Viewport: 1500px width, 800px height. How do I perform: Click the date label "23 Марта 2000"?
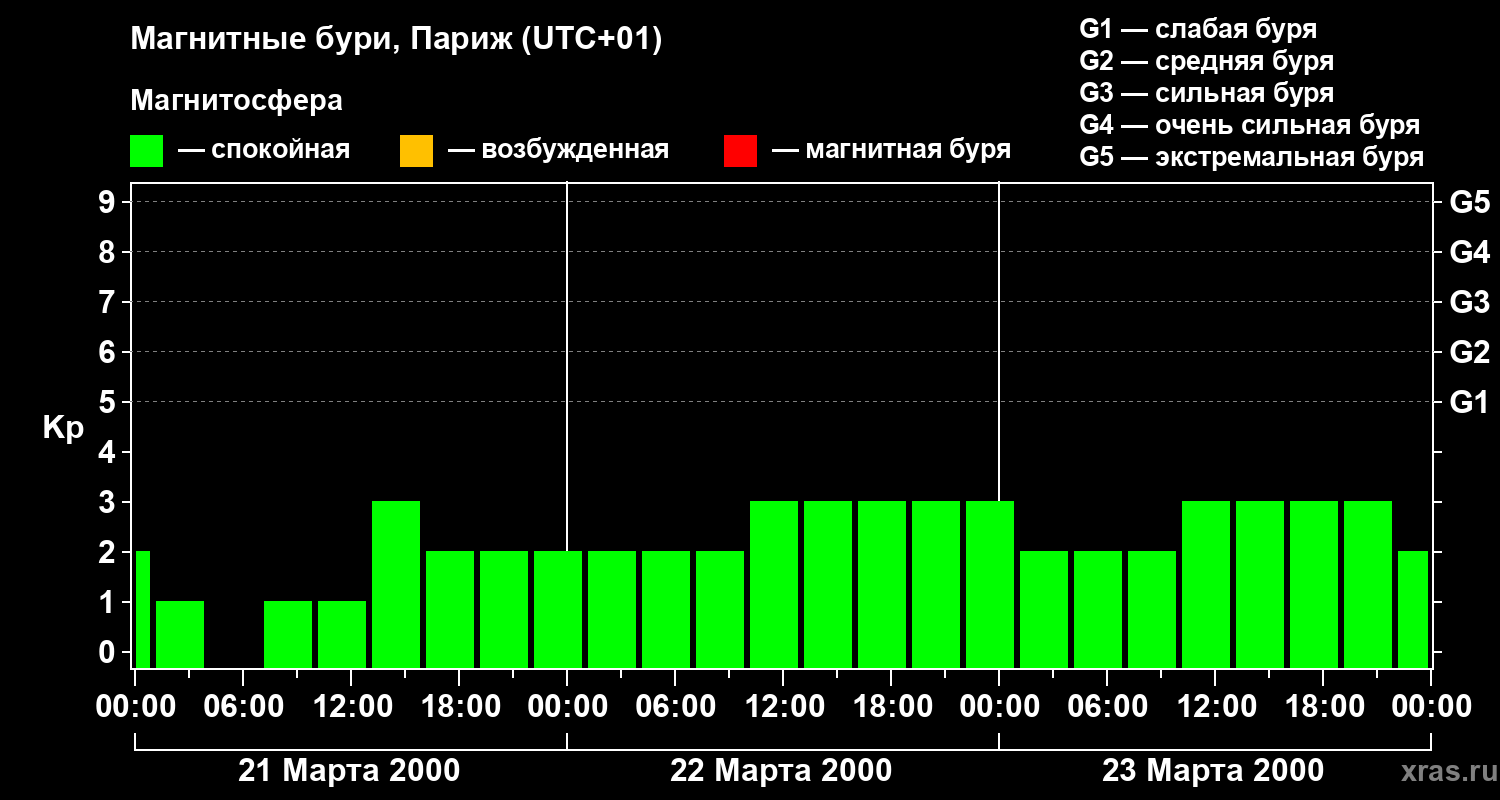(x=1213, y=771)
